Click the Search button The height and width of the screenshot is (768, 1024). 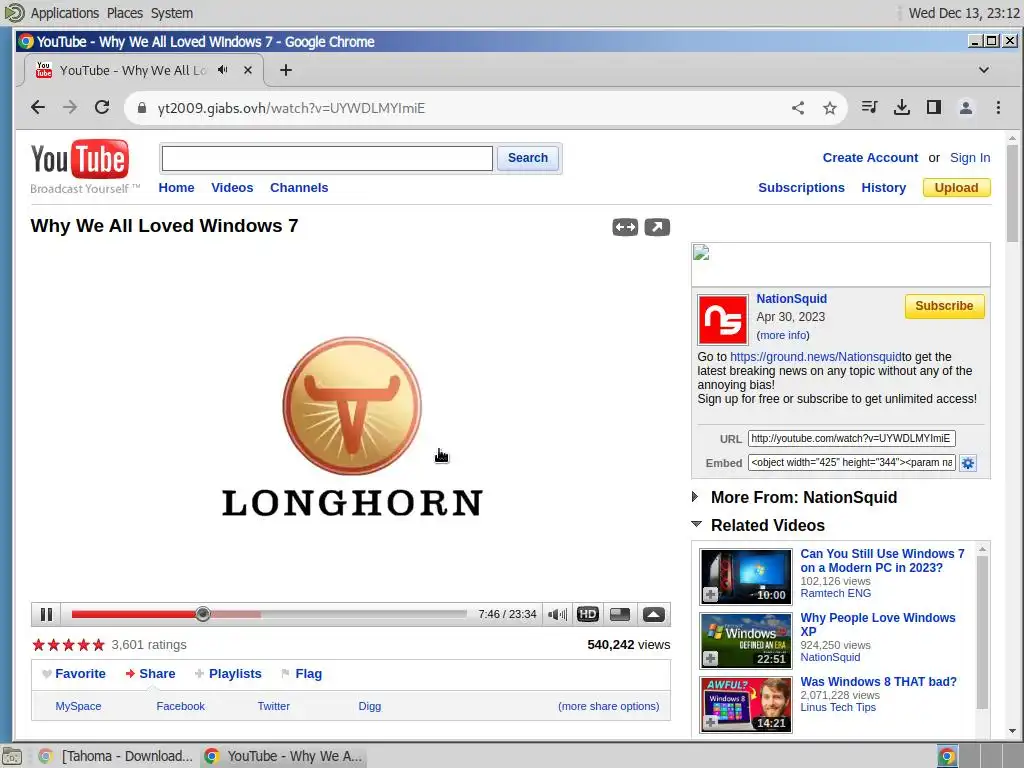[x=528, y=158]
